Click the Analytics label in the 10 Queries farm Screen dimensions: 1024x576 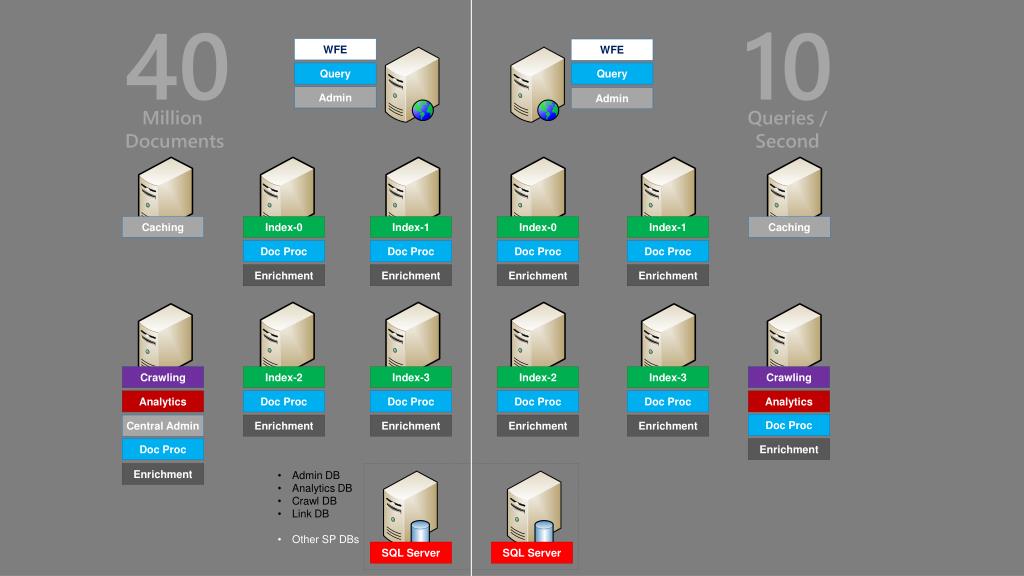pos(789,402)
